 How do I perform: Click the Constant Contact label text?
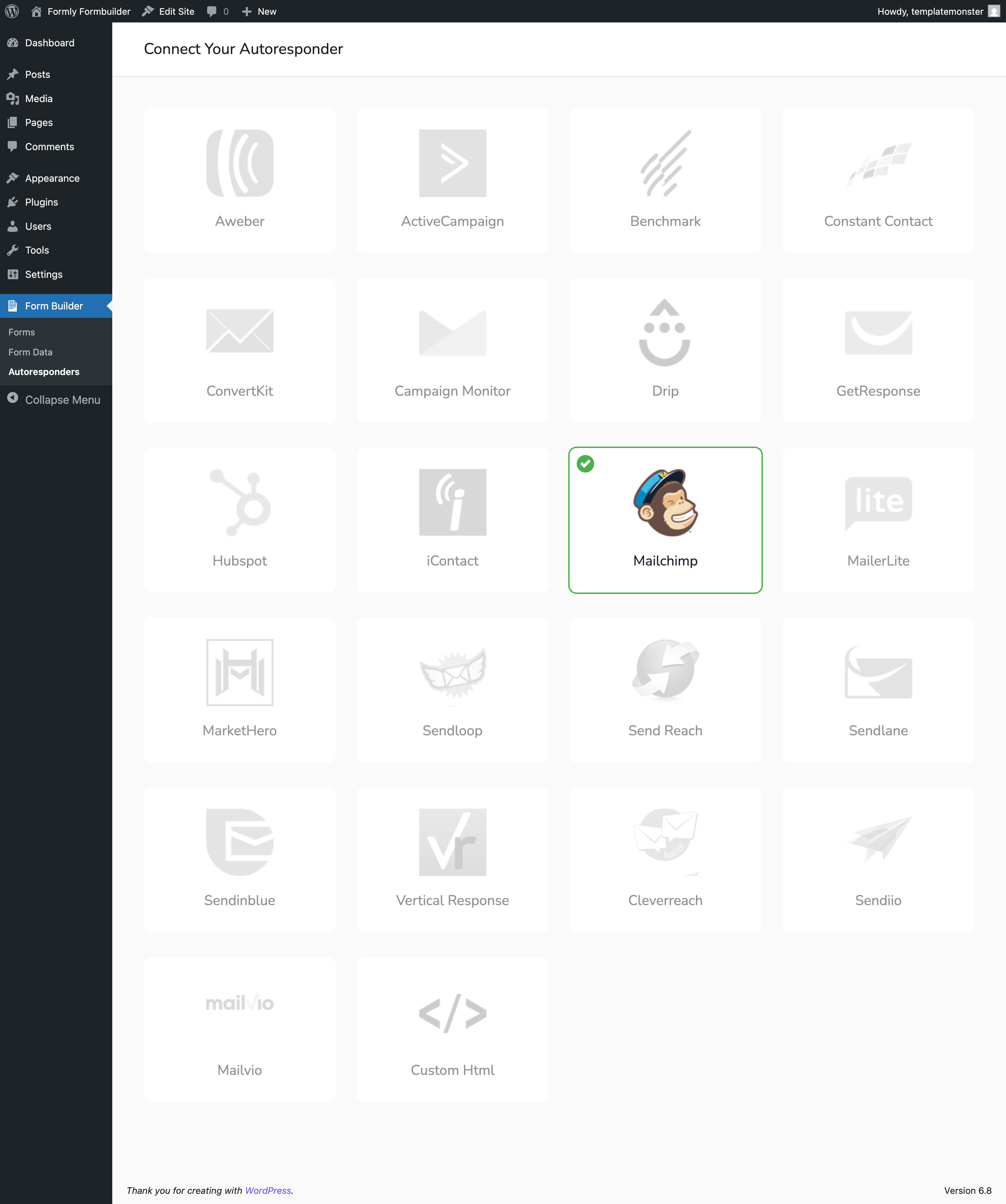878,221
